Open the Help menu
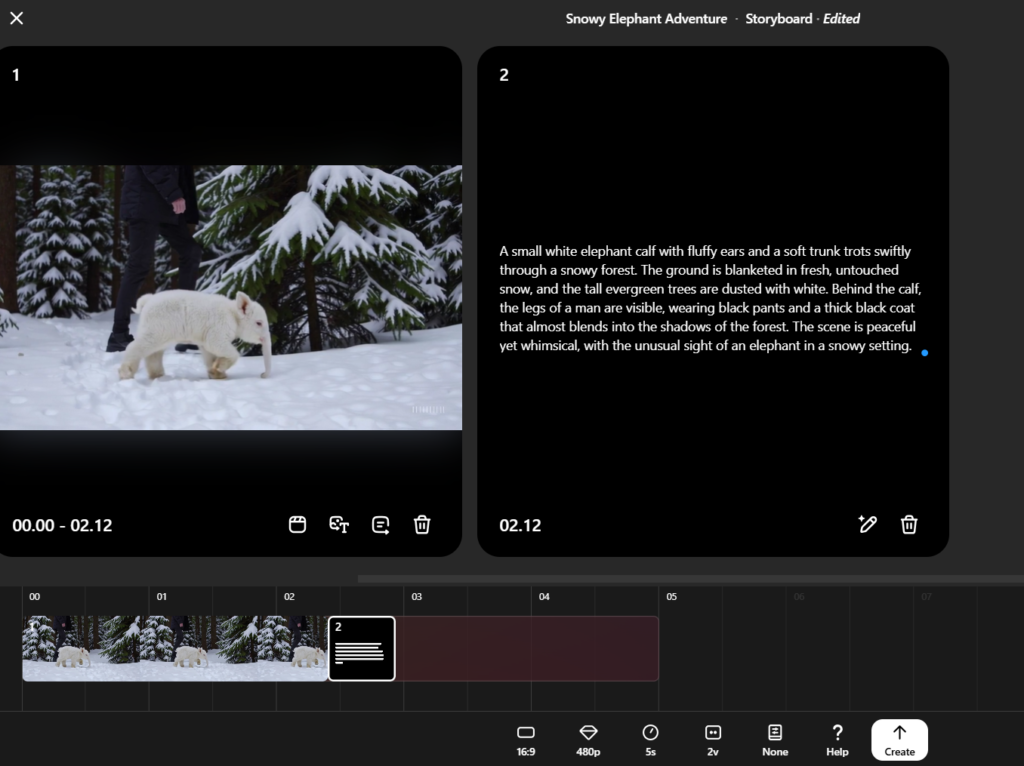 point(837,740)
